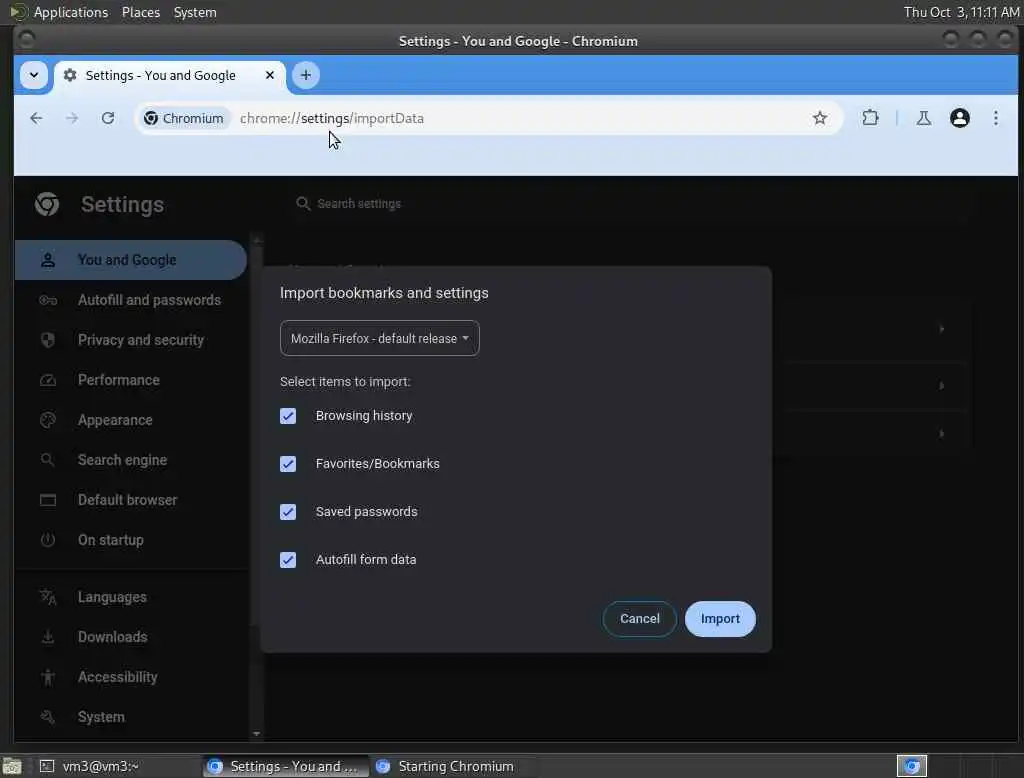The image size is (1024, 778).
Task: Open the tab search dropdown arrow
Action: point(34,75)
